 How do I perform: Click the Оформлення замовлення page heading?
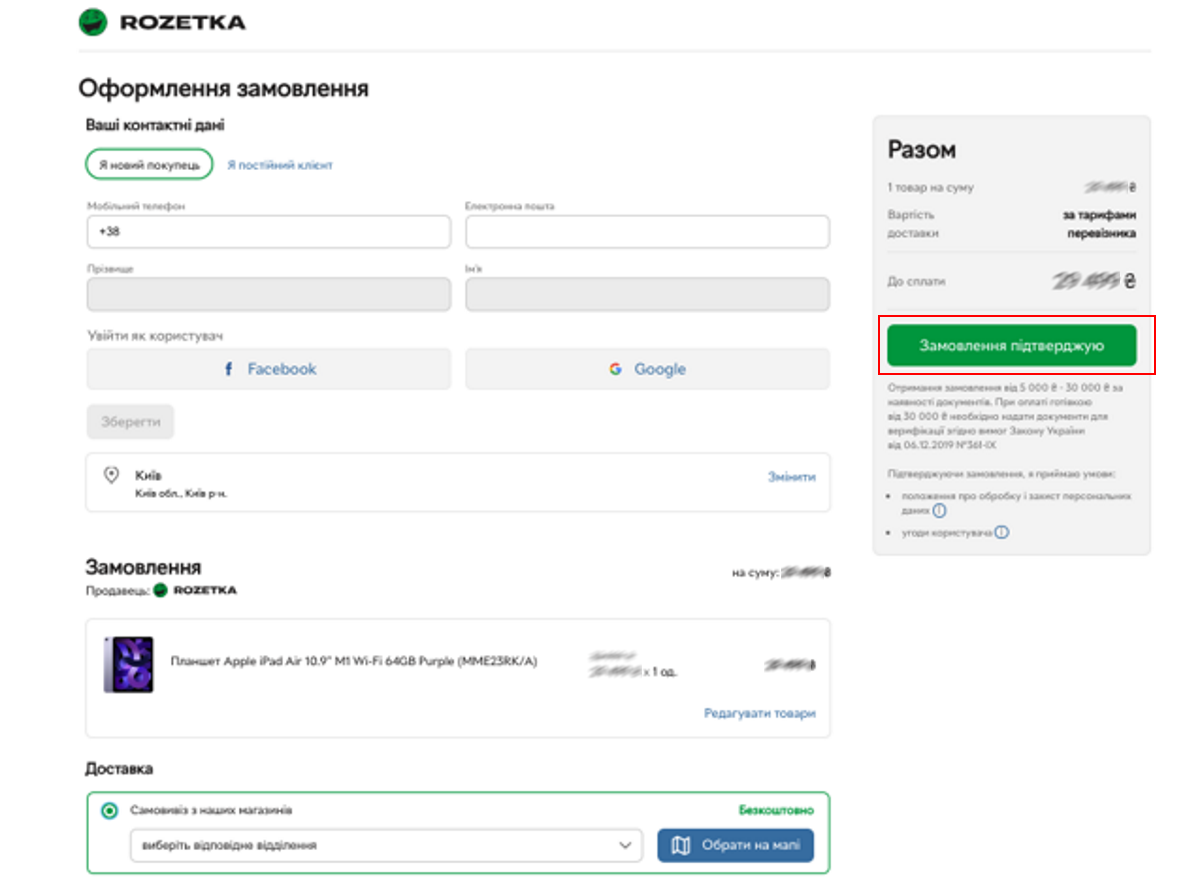point(224,88)
